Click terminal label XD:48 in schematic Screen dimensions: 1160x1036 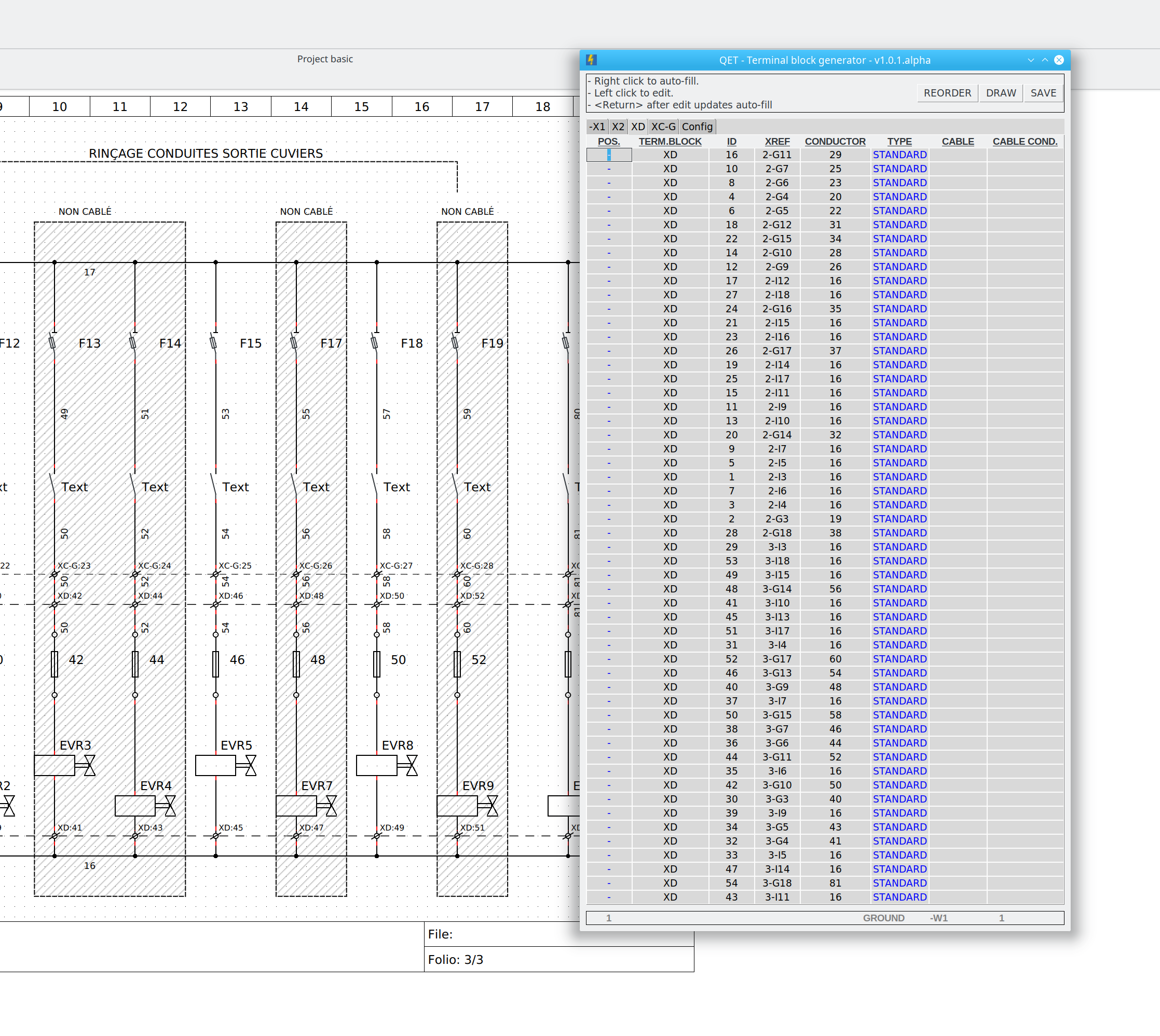click(311, 596)
